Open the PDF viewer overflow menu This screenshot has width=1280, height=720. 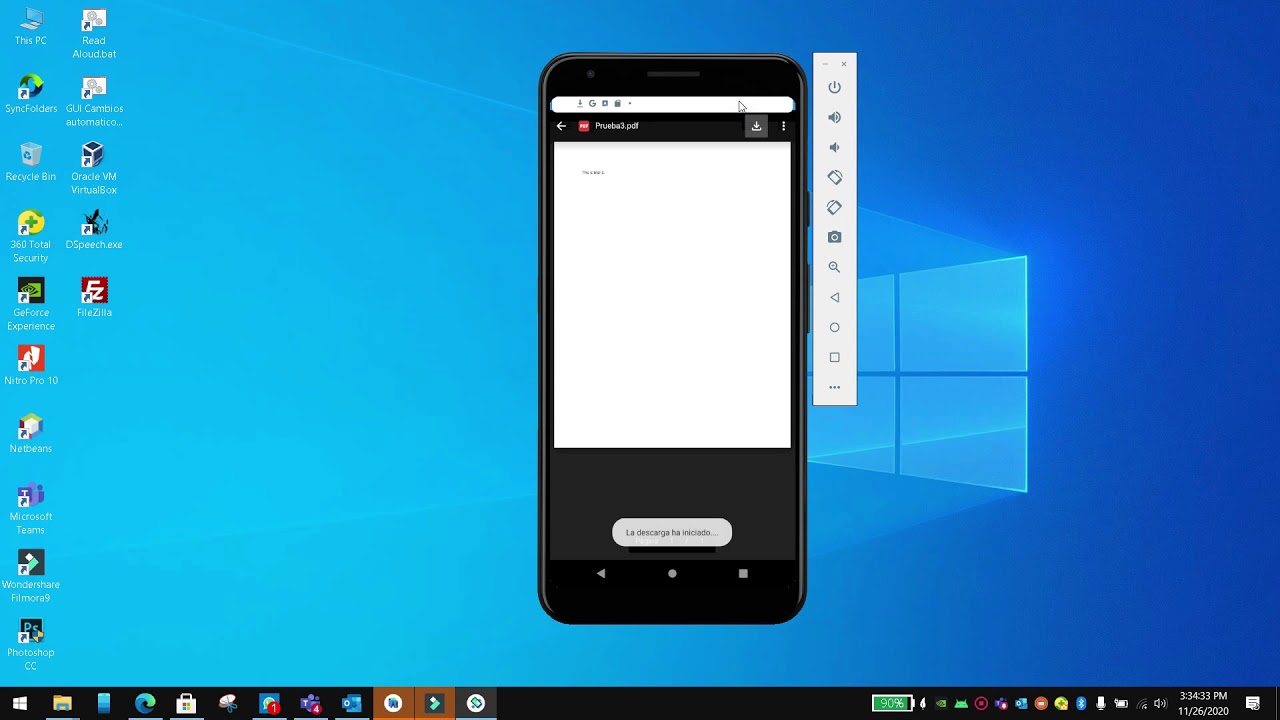coord(783,126)
